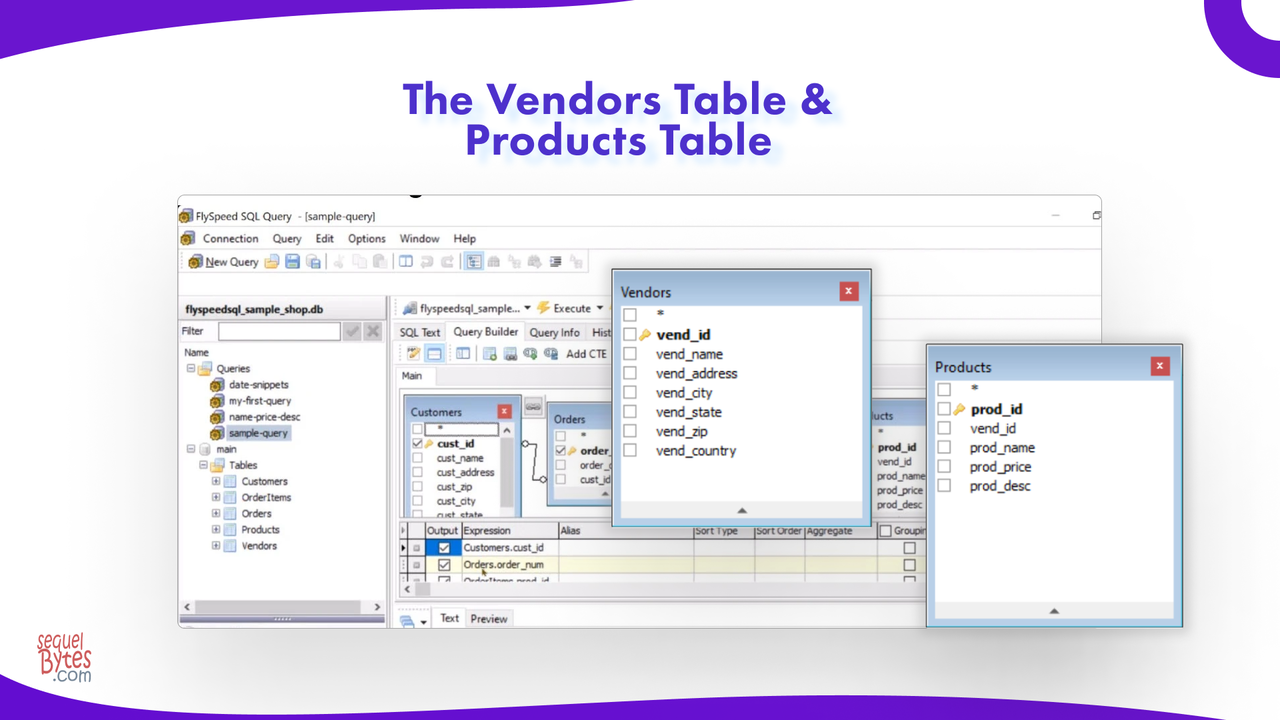Tick the vend_name checkbox

tap(630, 354)
